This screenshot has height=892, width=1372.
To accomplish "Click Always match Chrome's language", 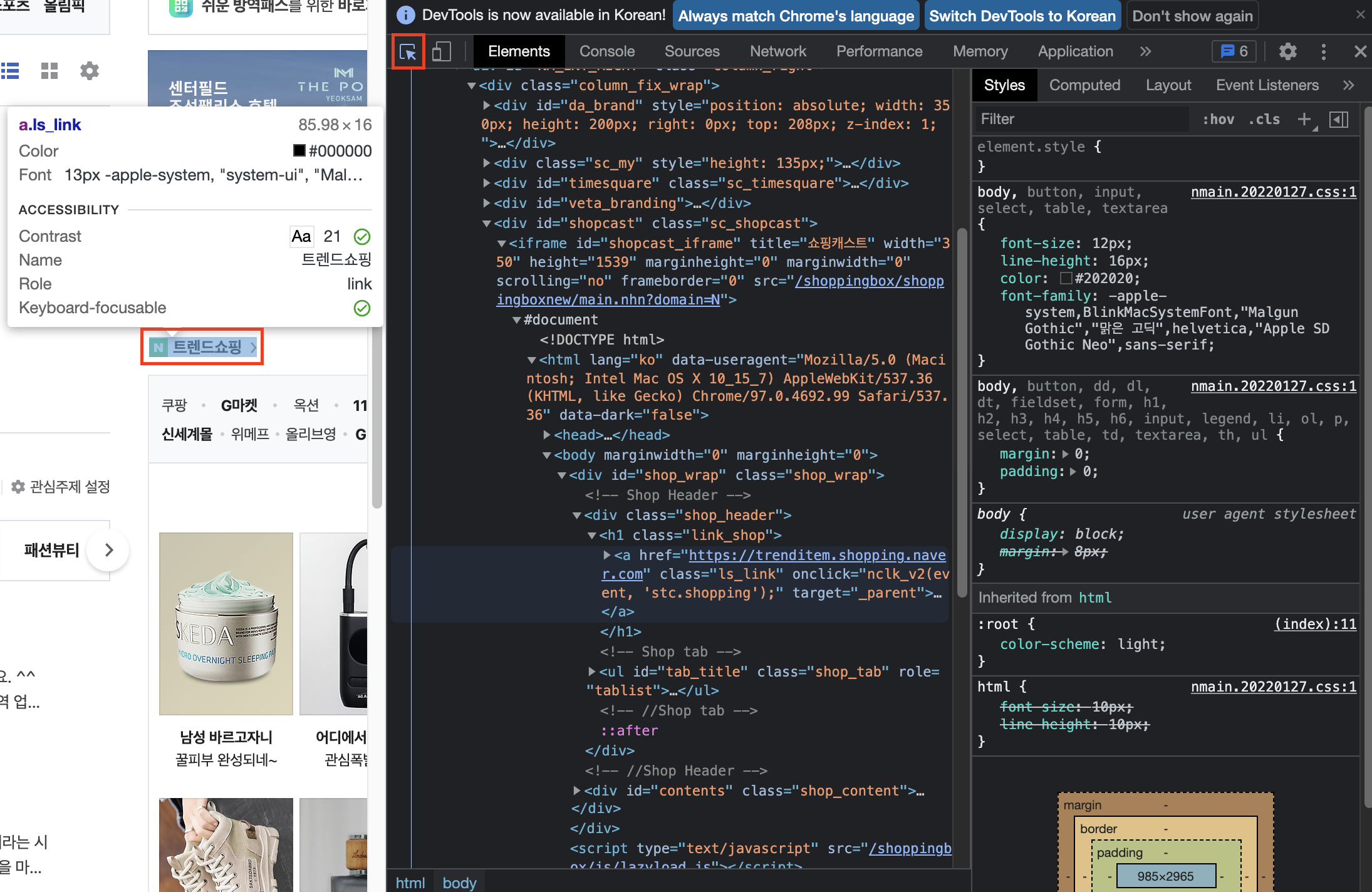I will pos(796,16).
